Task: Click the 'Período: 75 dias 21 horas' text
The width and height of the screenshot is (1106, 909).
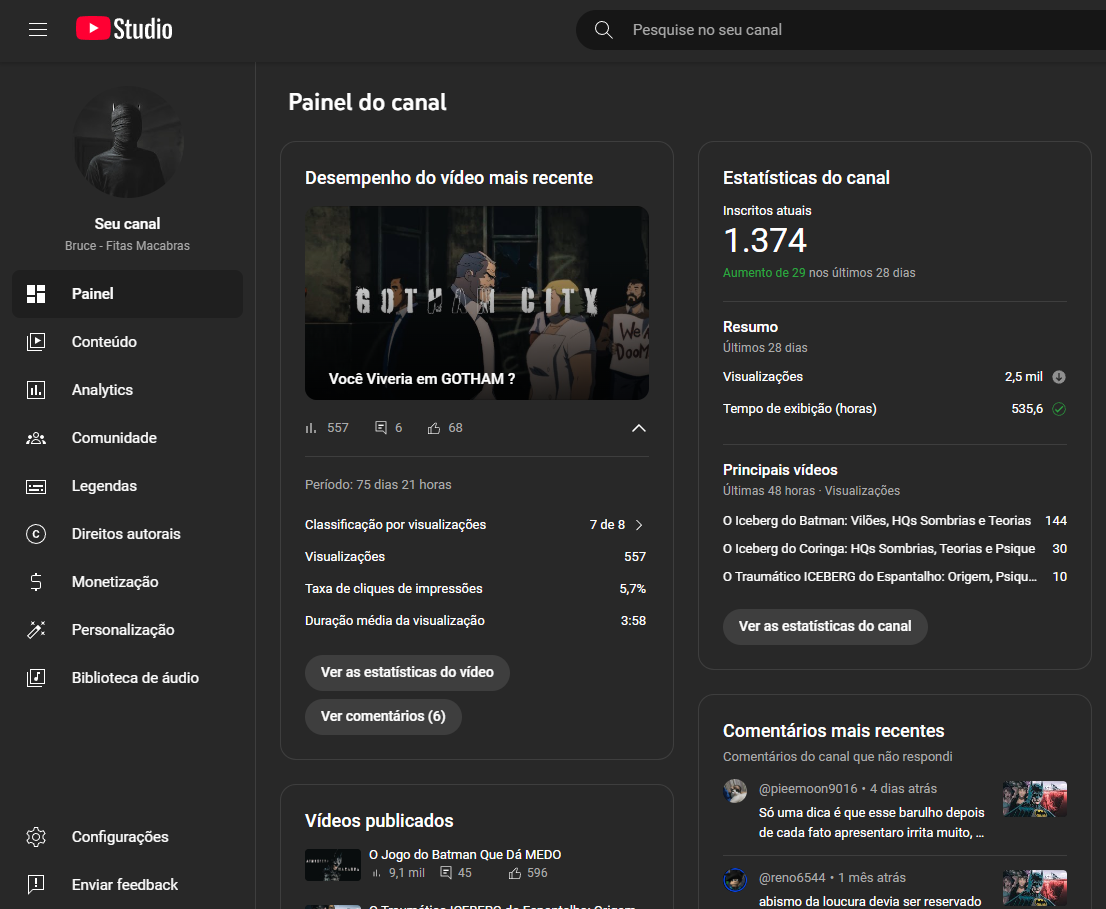Action: click(378, 485)
